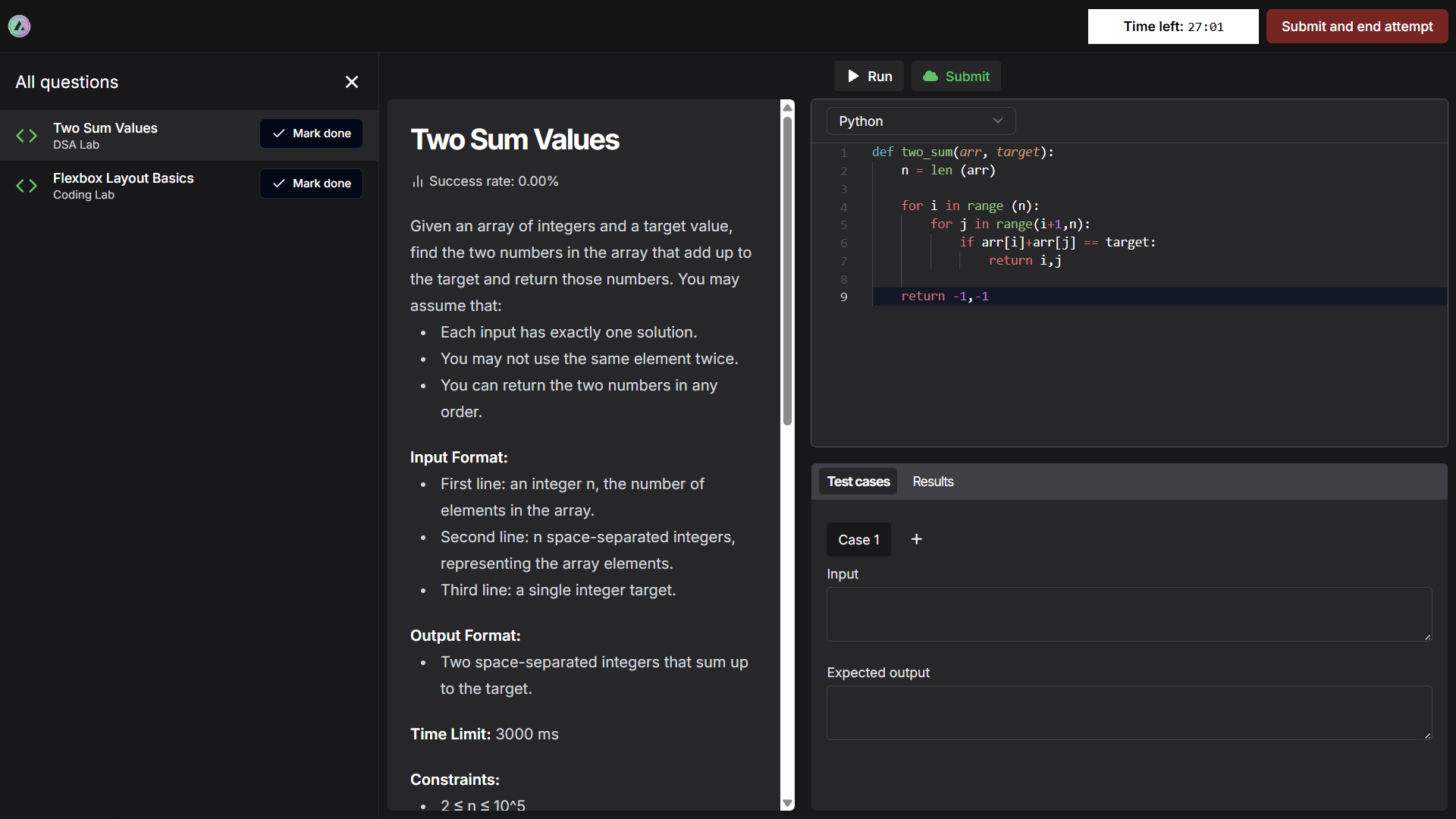
Task: Mark Flexbox Layout Basics as done
Action: coord(311,184)
